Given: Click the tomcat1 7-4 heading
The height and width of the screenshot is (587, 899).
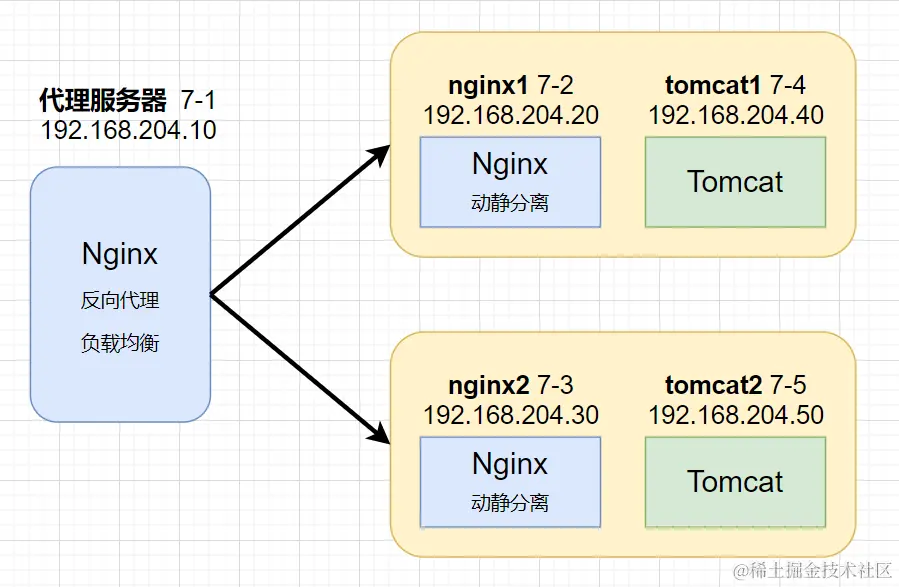Looking at the screenshot, I should tap(735, 85).
